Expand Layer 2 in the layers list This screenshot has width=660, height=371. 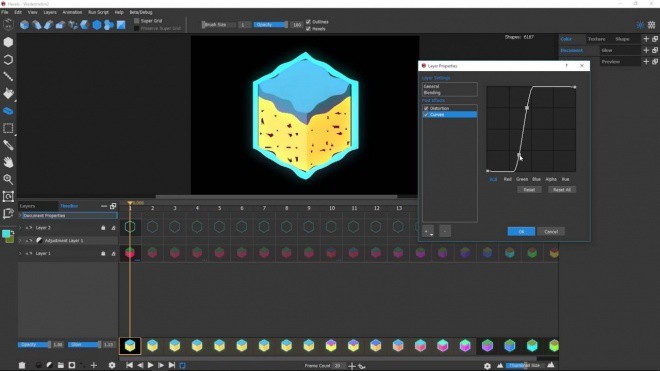(20, 228)
